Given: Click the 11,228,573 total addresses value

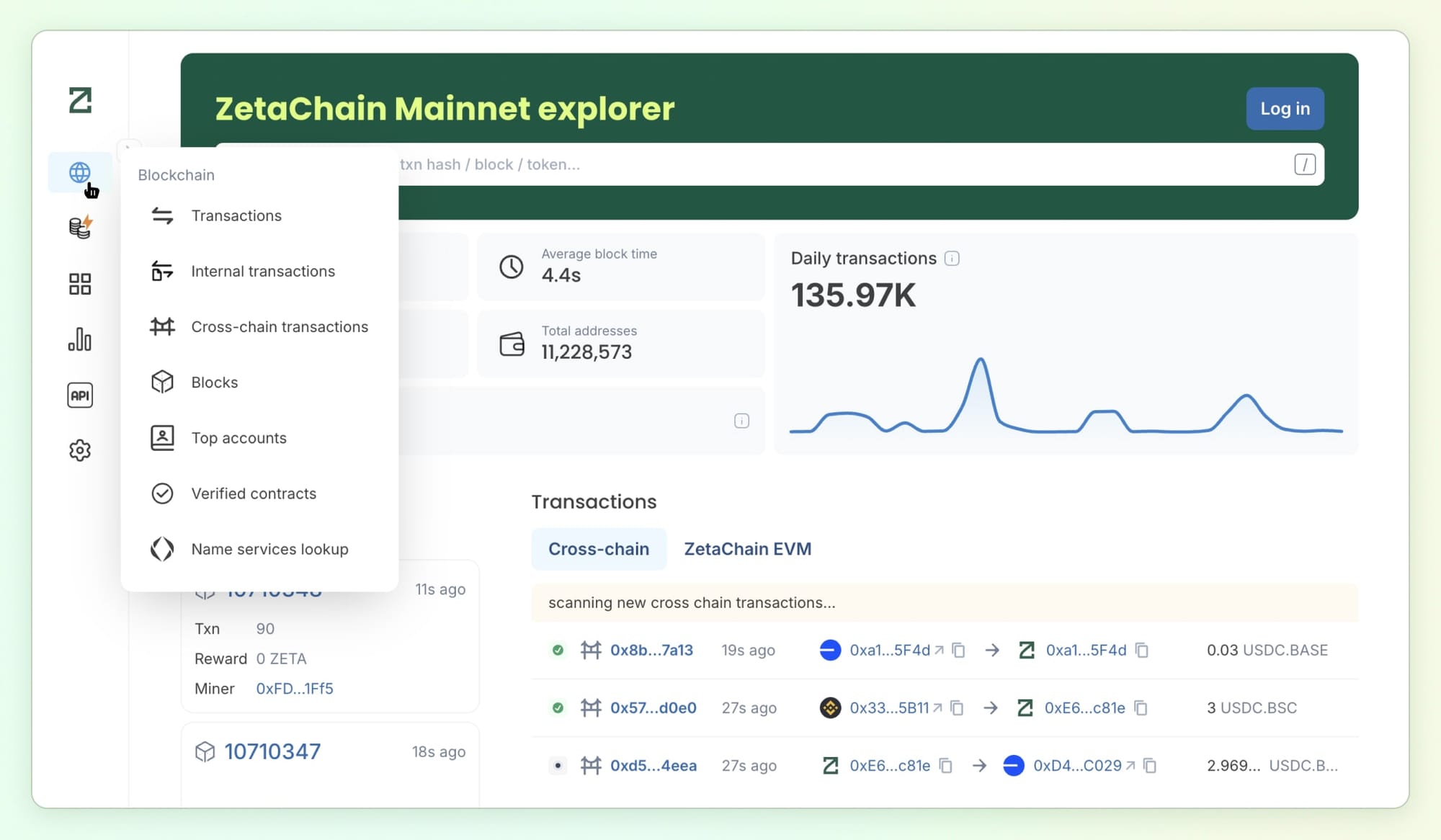Looking at the screenshot, I should coord(586,352).
